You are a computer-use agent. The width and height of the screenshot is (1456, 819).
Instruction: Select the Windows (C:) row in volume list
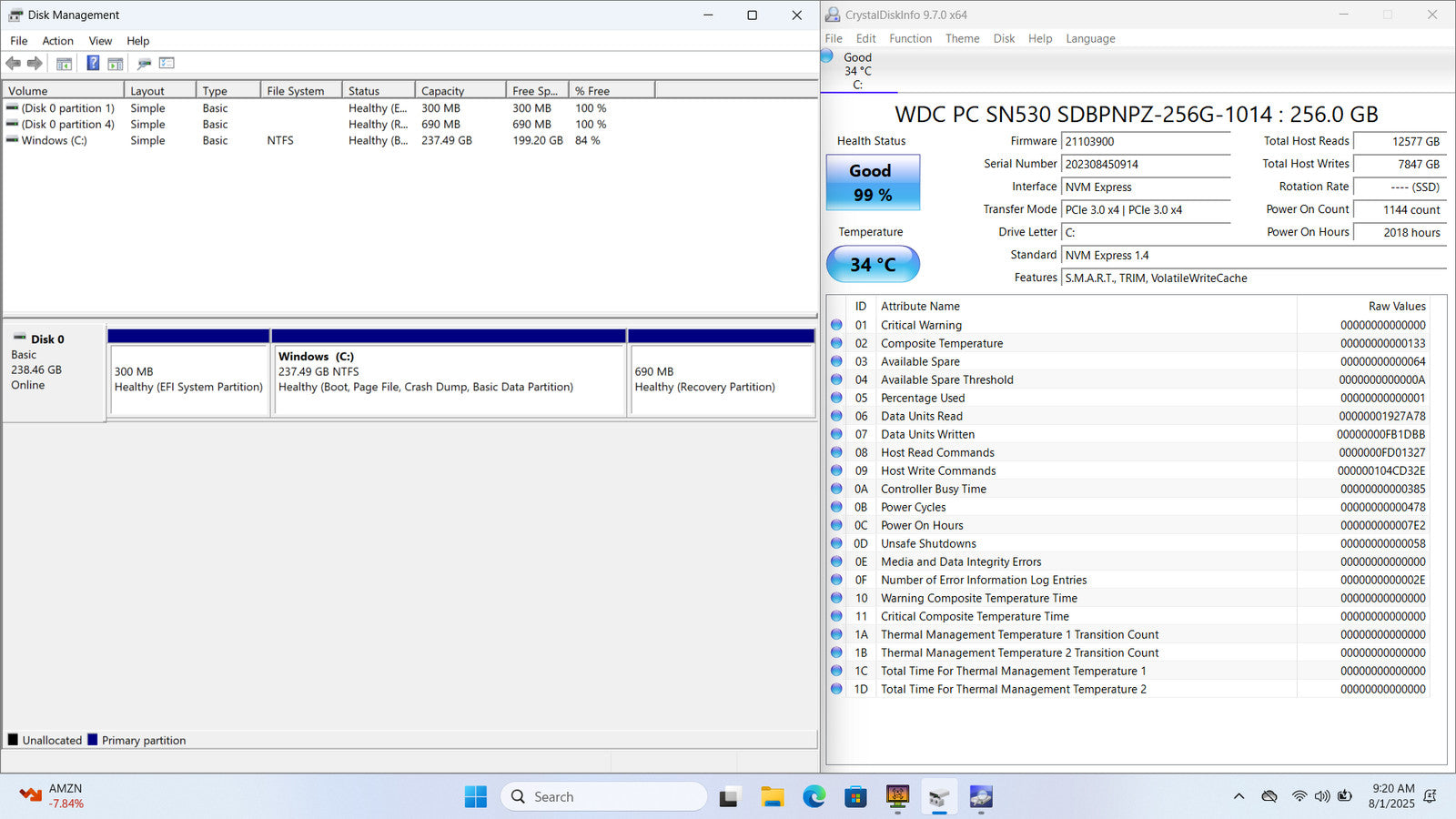[x=55, y=141]
